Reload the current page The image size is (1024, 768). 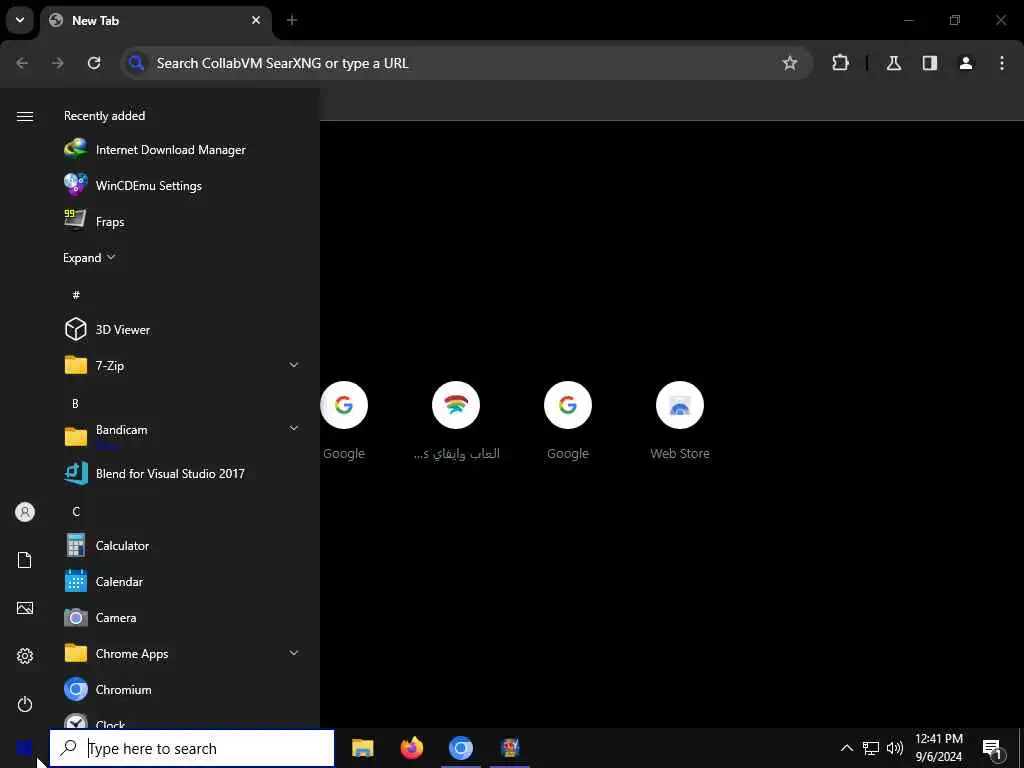pyautogui.click(x=94, y=63)
